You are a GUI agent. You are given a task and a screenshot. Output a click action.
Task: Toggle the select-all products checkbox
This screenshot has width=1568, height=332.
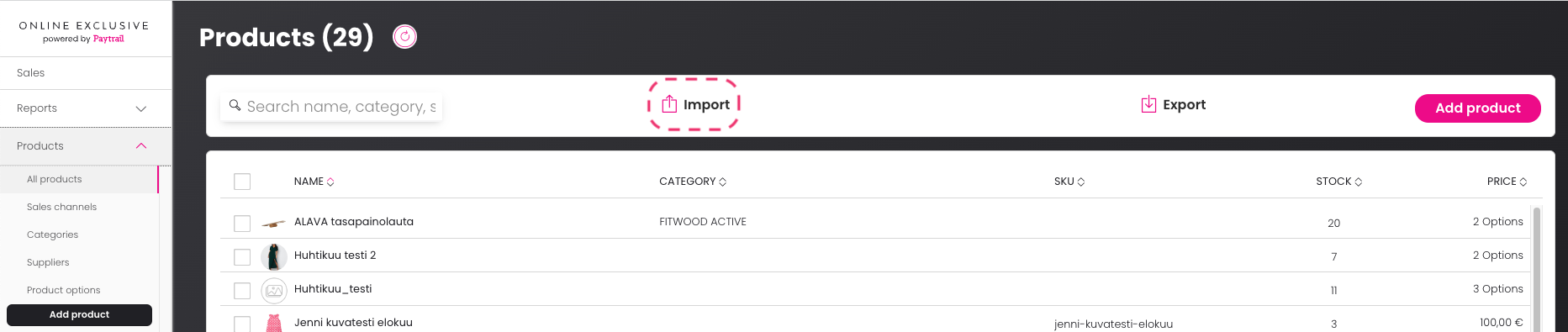[242, 182]
